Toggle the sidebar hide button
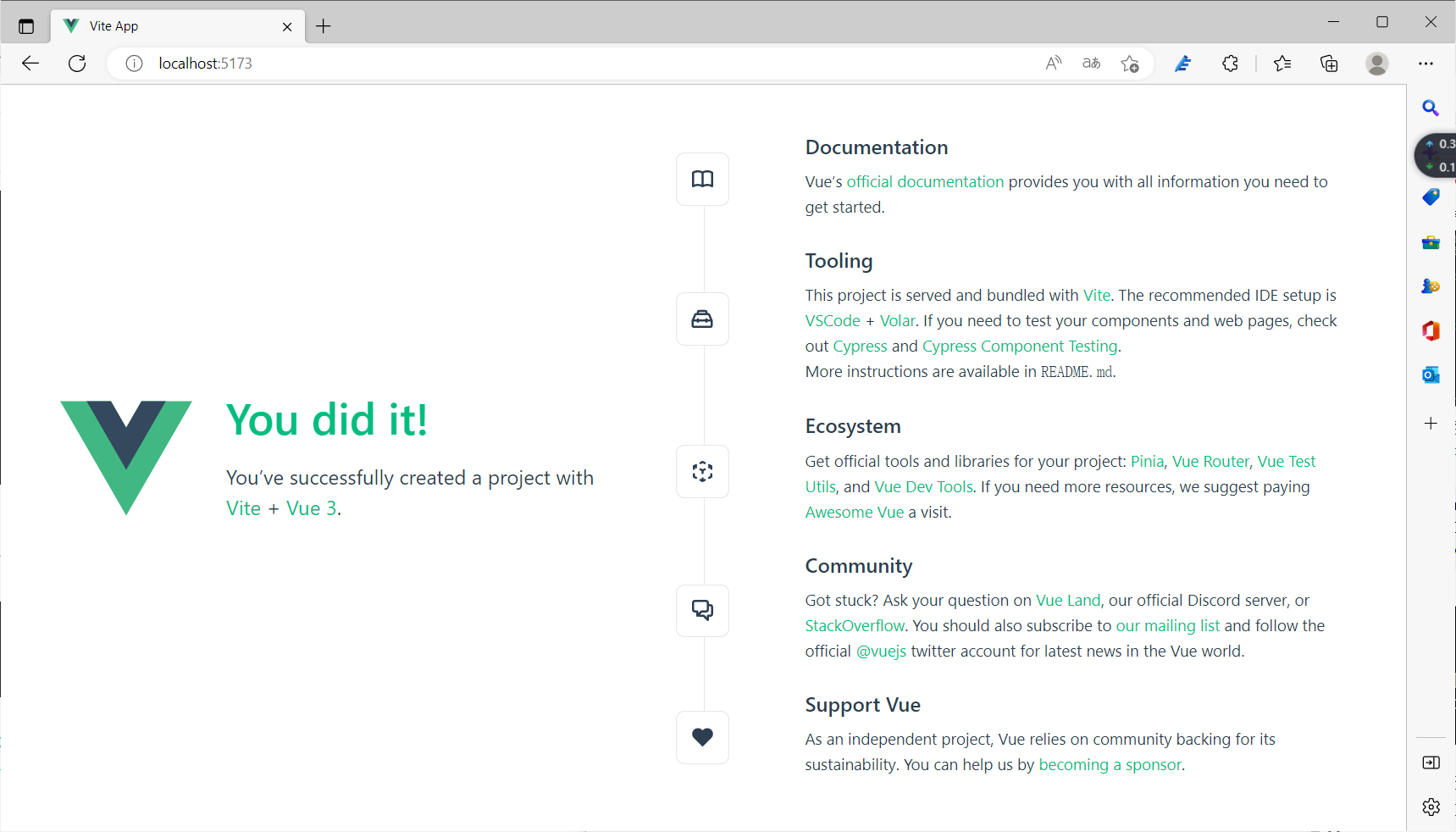 click(x=1431, y=763)
